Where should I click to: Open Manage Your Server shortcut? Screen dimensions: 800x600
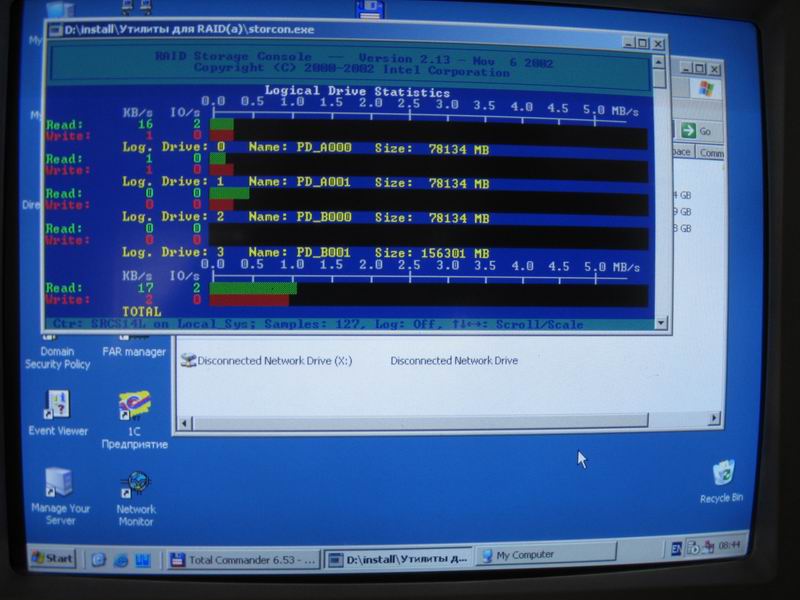(x=60, y=496)
